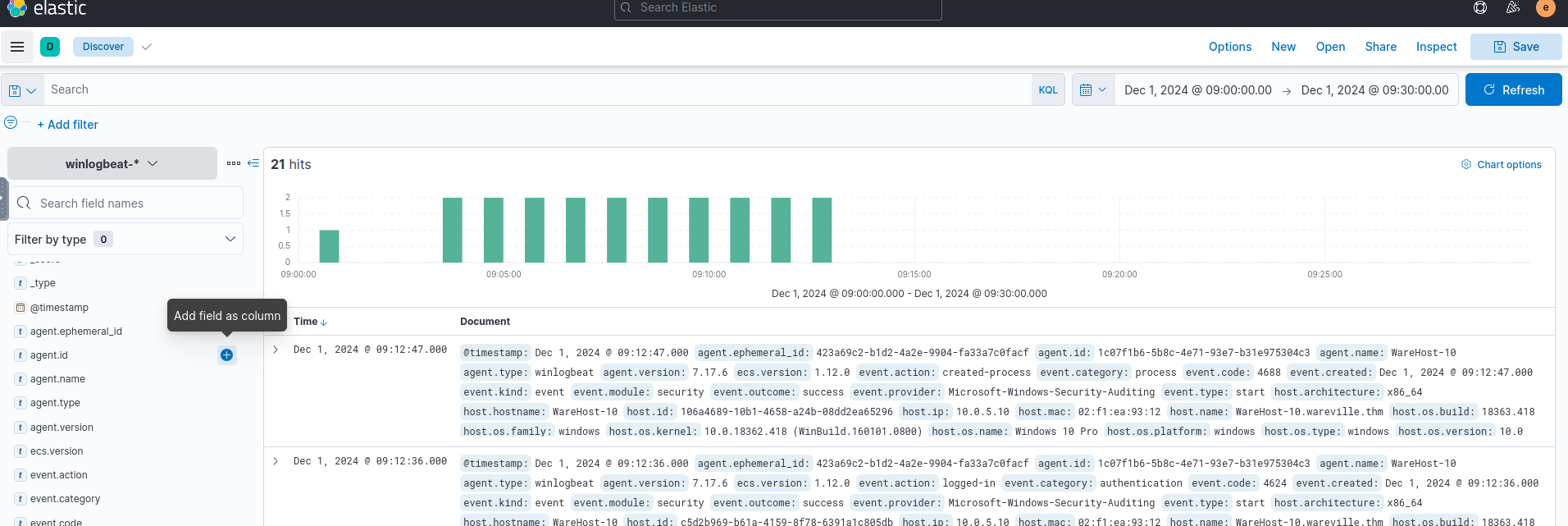This screenshot has width=1568, height=526.
Task: Open the Share menu
Action: point(1380,47)
